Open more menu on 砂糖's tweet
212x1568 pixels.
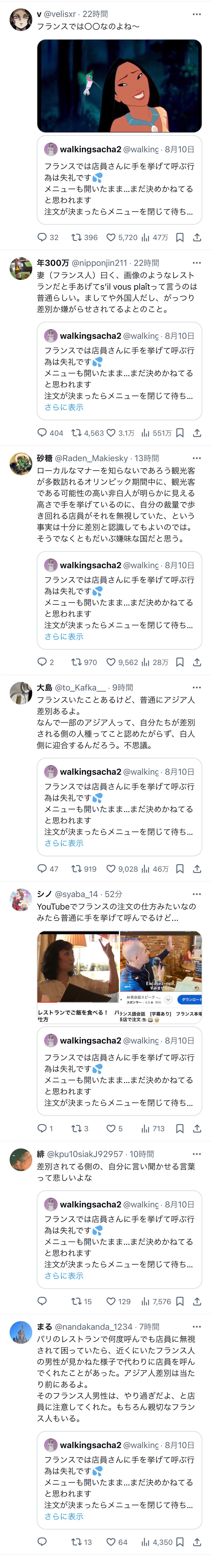(x=196, y=458)
